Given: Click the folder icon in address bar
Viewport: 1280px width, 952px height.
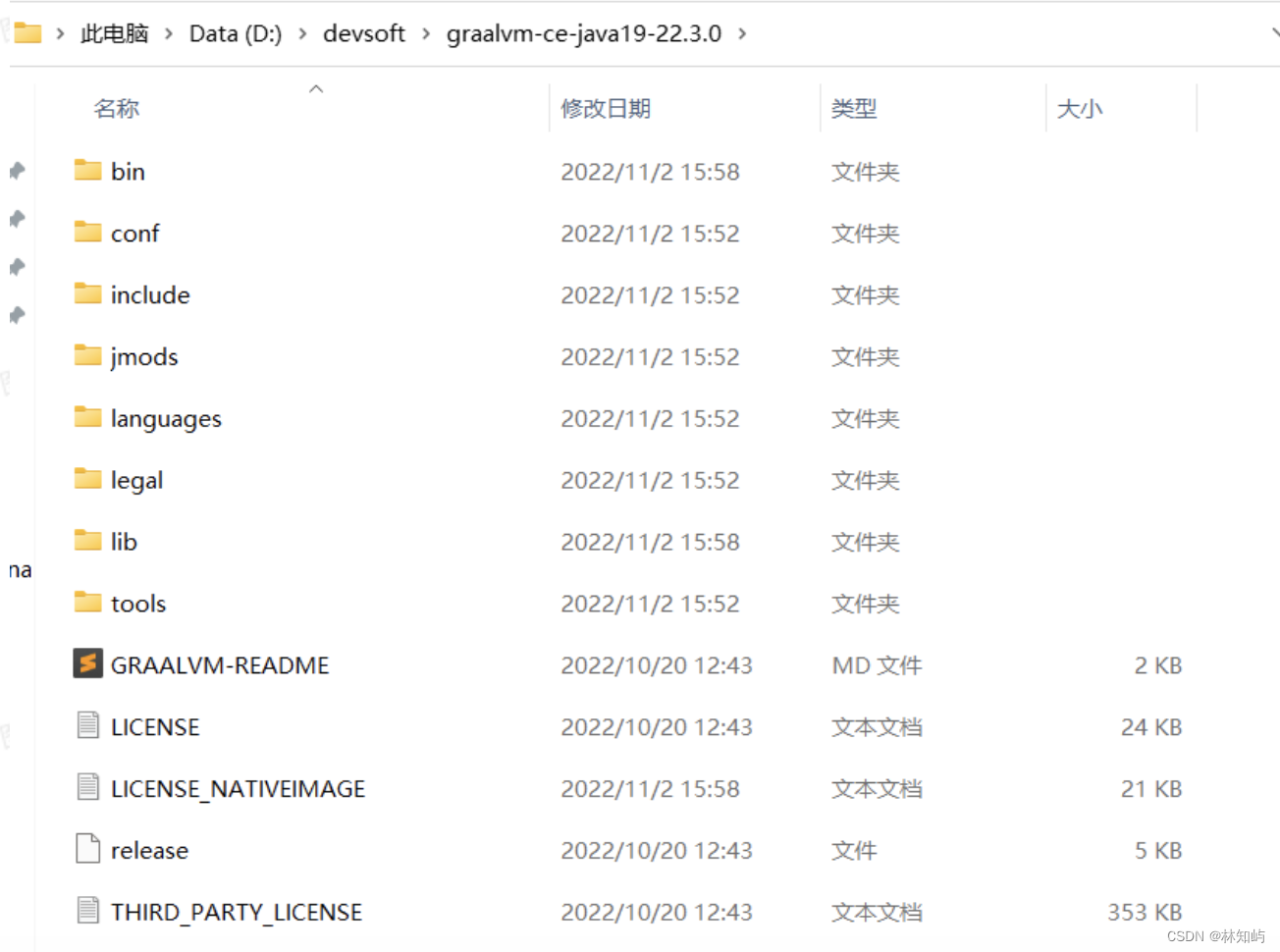Looking at the screenshot, I should pyautogui.click(x=27, y=33).
